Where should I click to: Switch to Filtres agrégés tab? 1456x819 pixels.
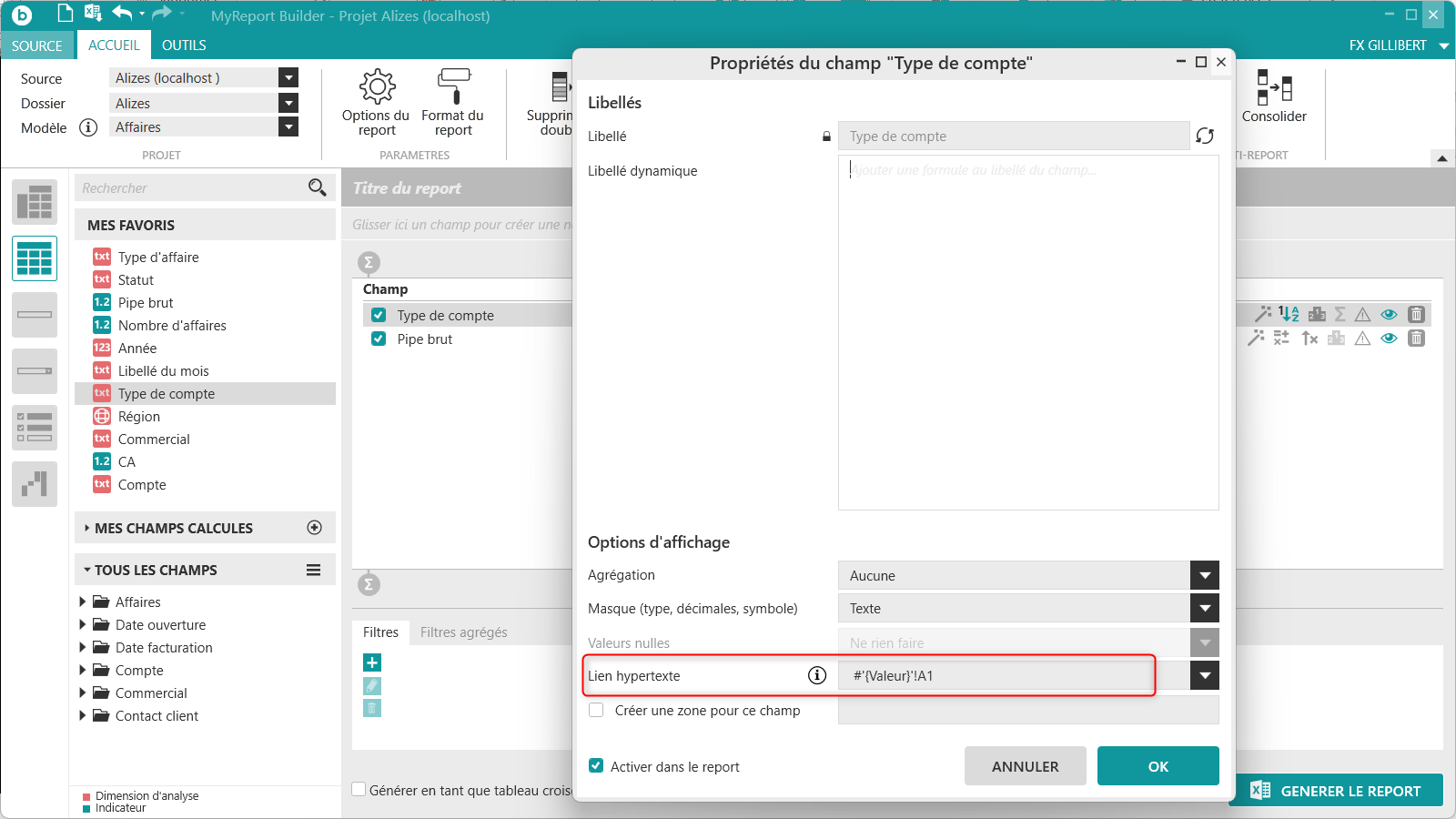463,632
